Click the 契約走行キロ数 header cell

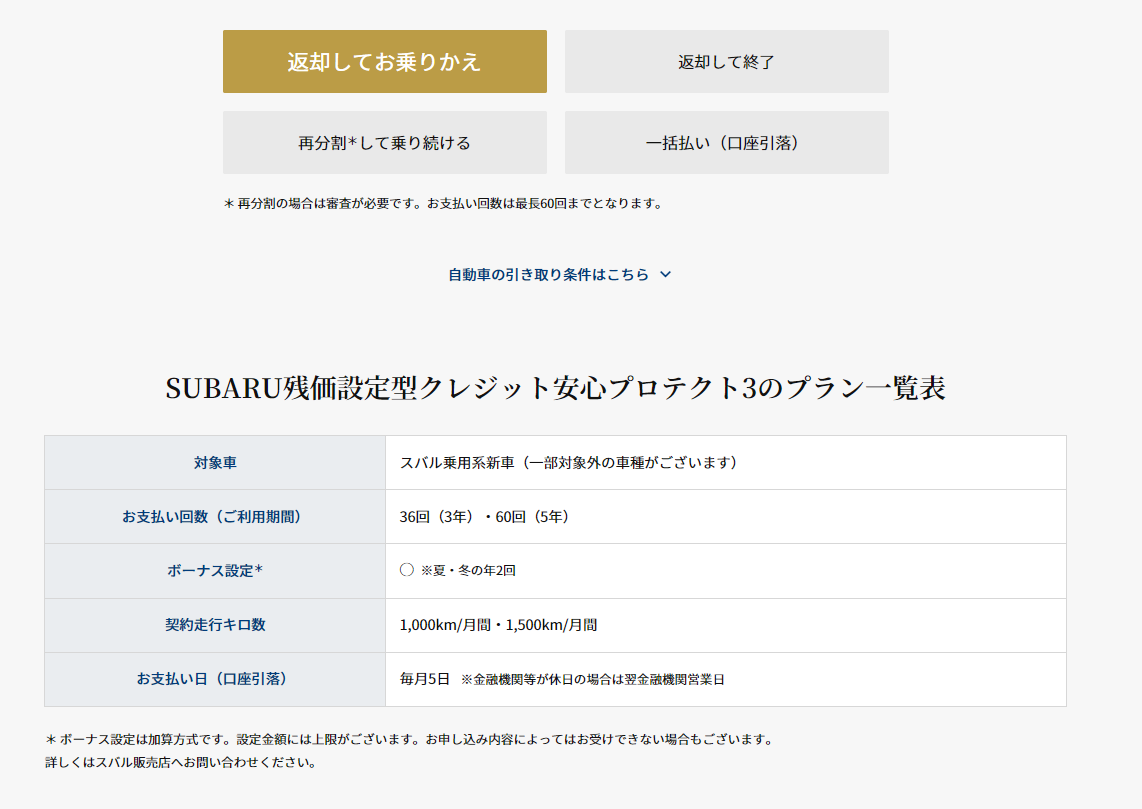coord(215,625)
